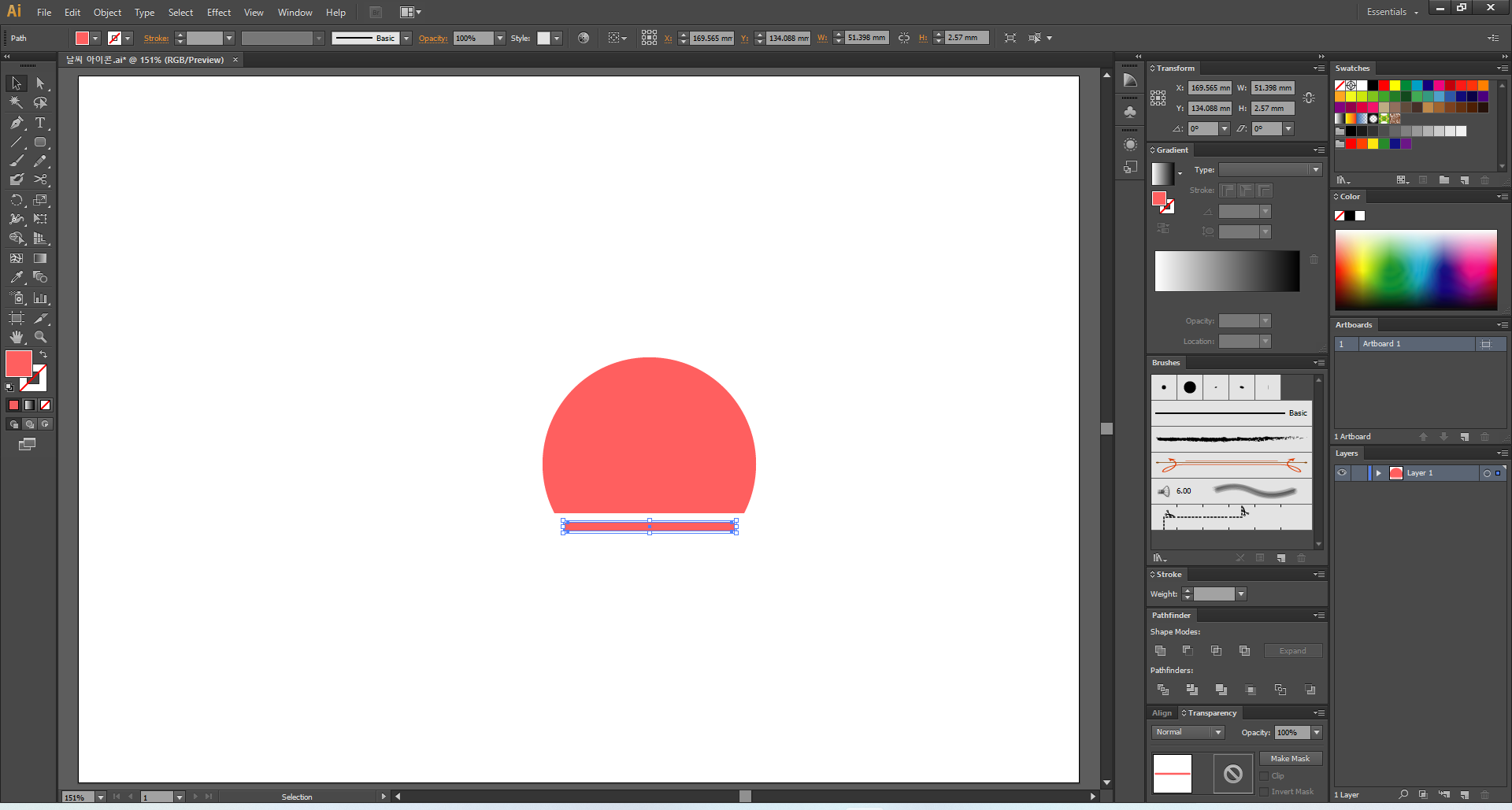Click the gradient slider bar
Screen dimensions: 1512x810
coord(1227,272)
